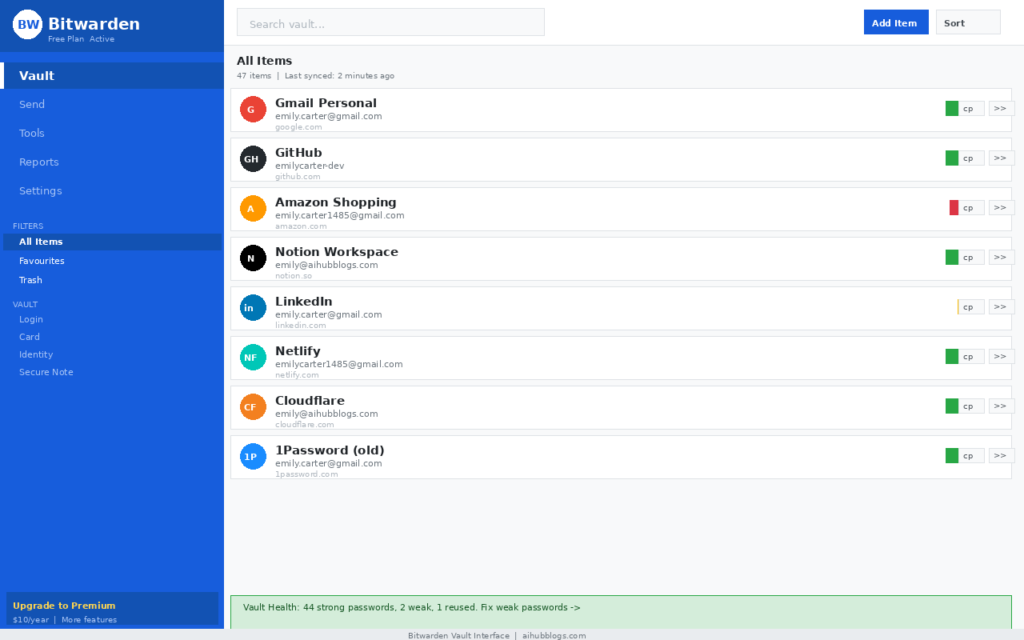This screenshot has height=640, width=1024.
Task: Click the Notion Workspace N avatar icon
Action: point(253,258)
